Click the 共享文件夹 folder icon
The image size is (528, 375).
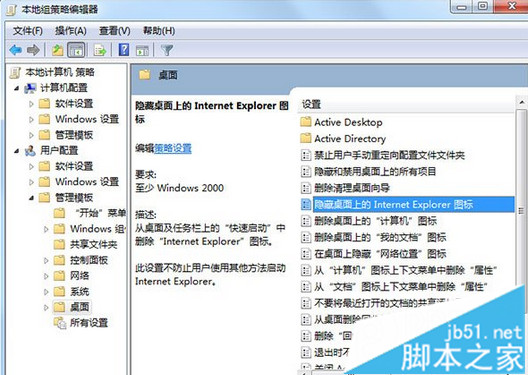point(59,244)
